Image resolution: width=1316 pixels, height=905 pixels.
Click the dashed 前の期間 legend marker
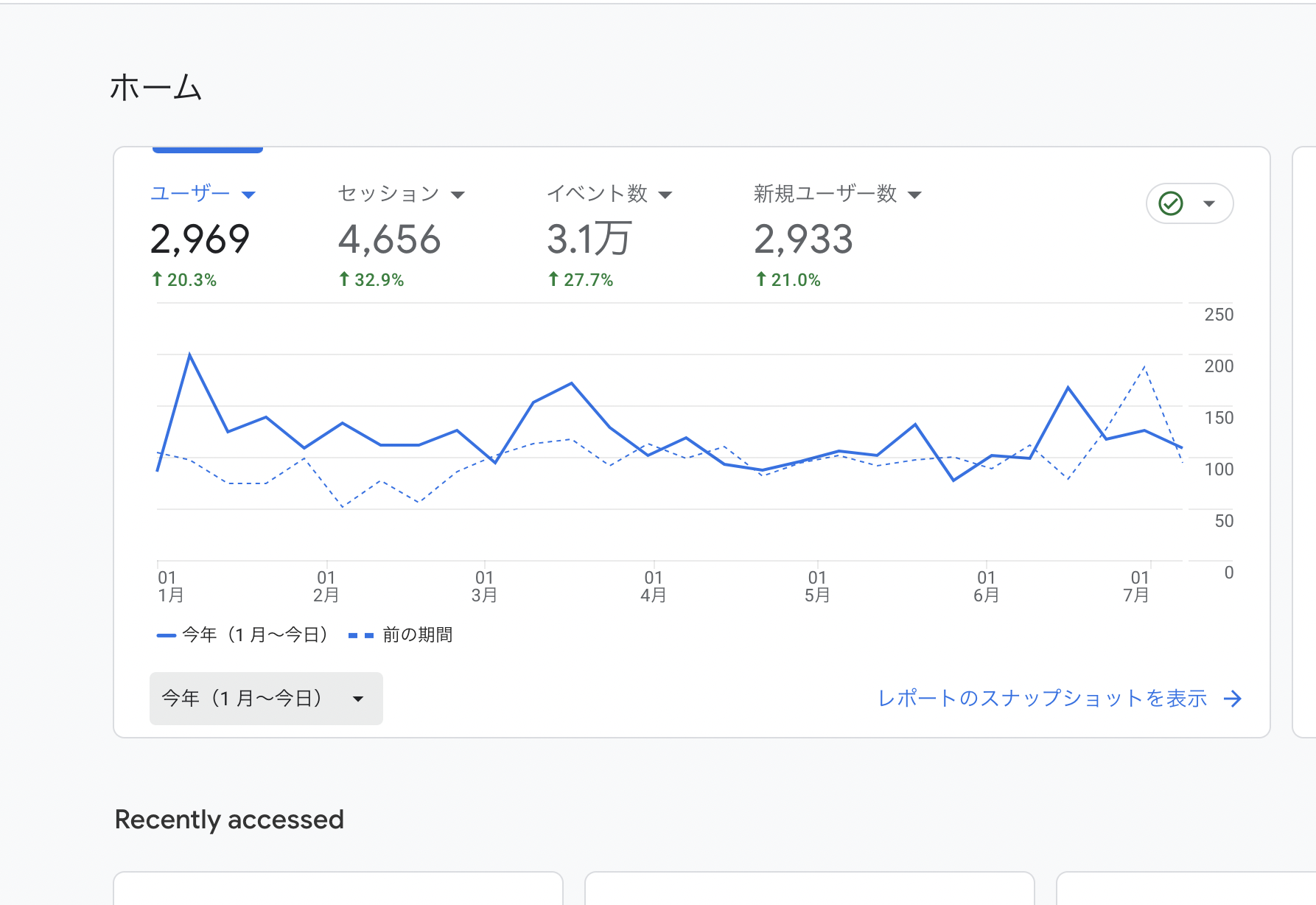coord(360,635)
